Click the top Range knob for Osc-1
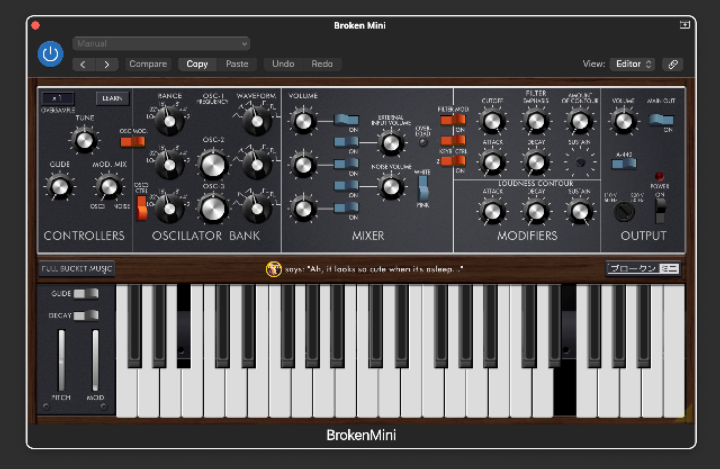The width and height of the screenshot is (720, 469). [x=169, y=121]
